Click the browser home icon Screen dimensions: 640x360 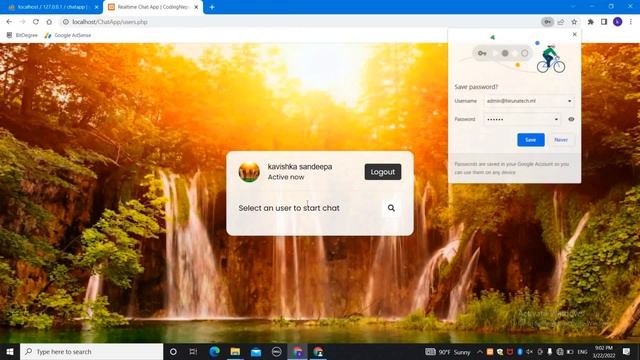(49, 22)
